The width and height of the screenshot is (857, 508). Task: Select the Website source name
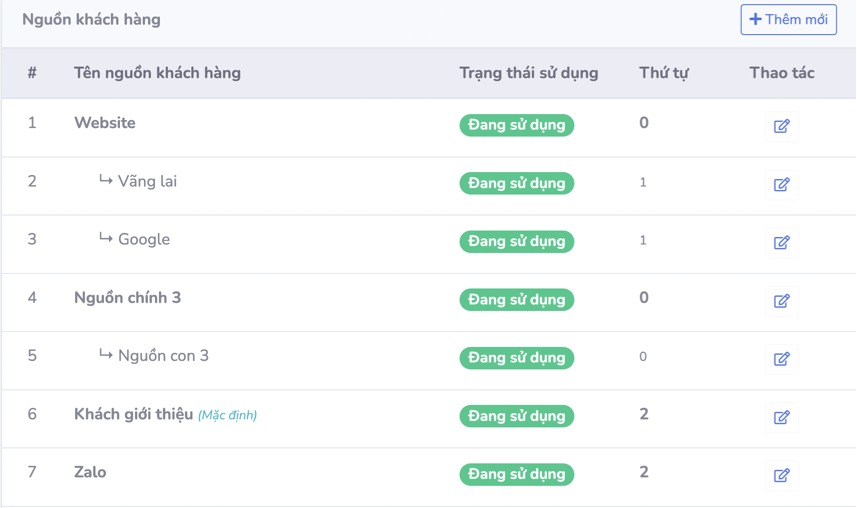pos(105,123)
